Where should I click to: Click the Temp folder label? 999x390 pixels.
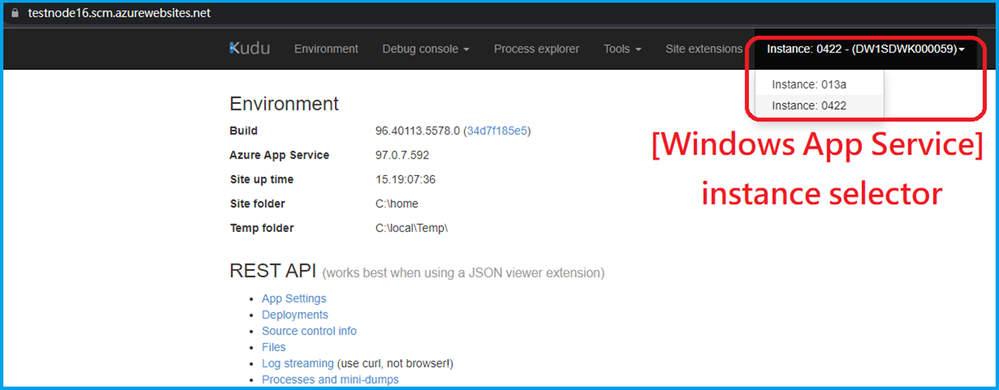(x=262, y=228)
